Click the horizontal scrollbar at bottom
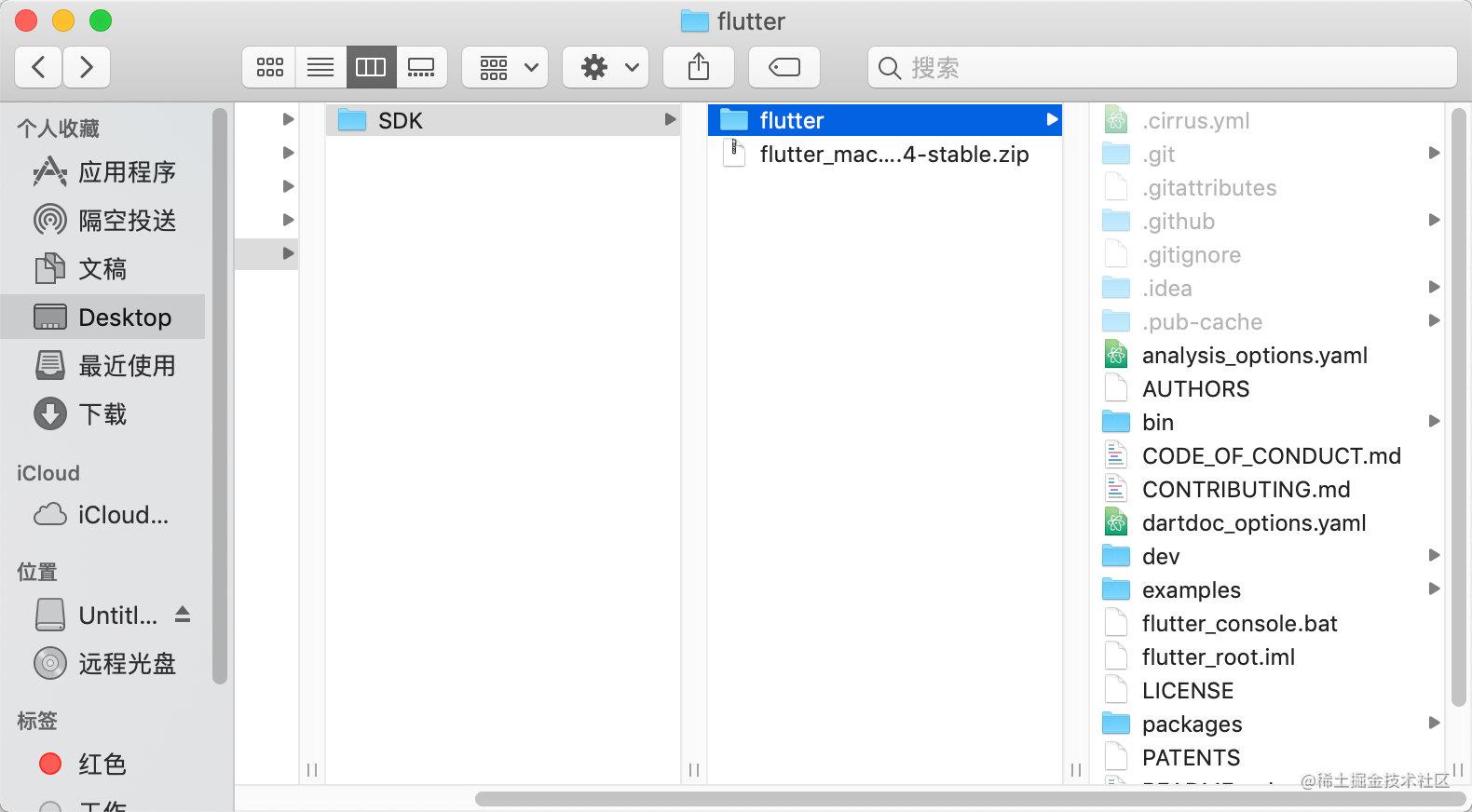The width and height of the screenshot is (1472, 812). (x=969, y=799)
